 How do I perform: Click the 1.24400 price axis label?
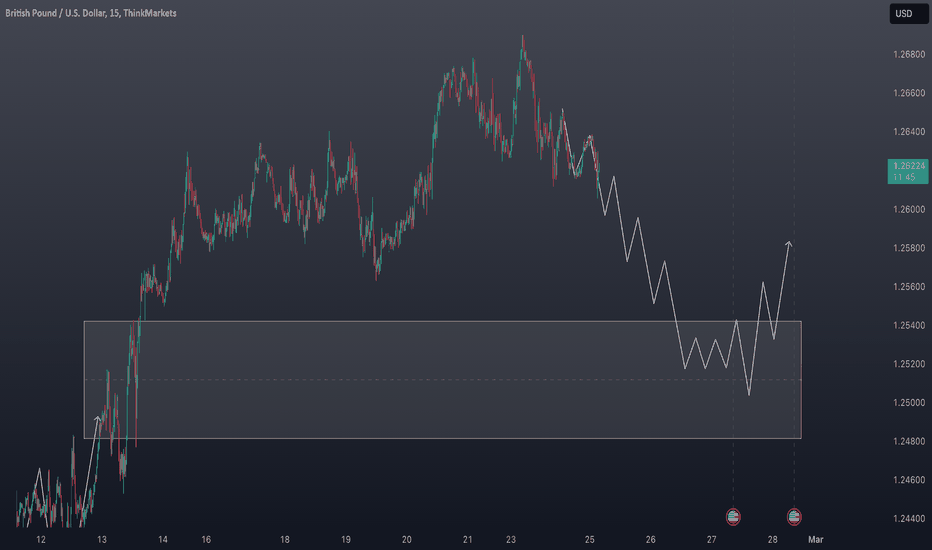pos(909,518)
